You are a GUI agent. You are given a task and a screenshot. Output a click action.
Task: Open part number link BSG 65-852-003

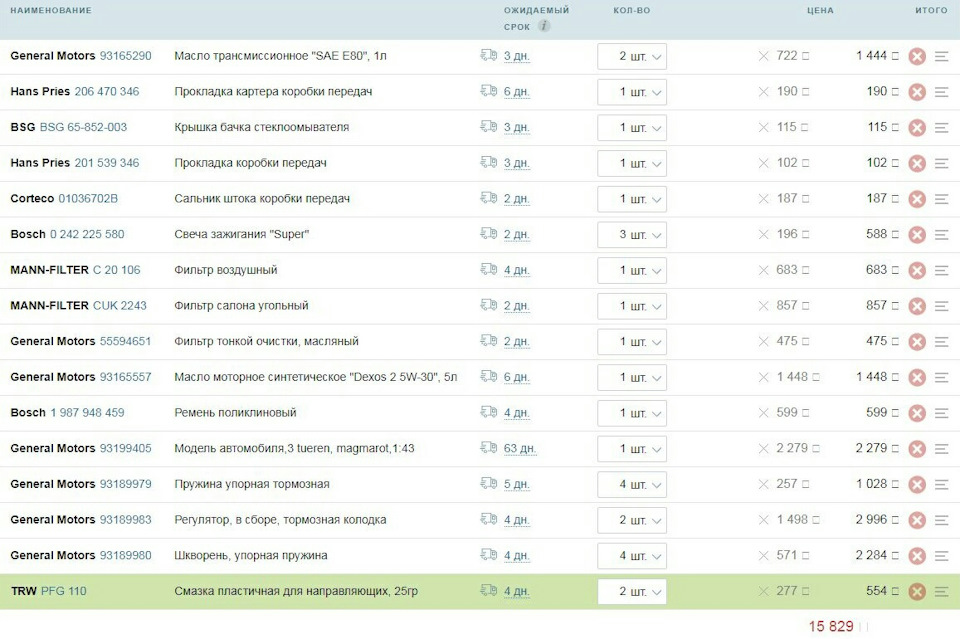click(x=83, y=127)
